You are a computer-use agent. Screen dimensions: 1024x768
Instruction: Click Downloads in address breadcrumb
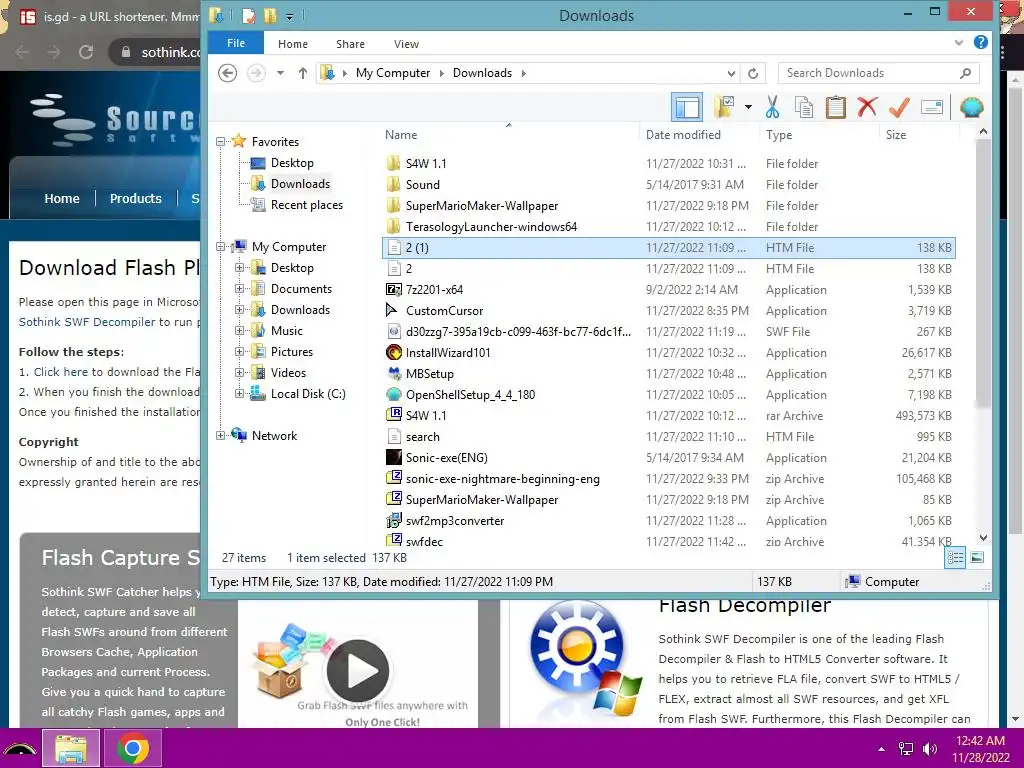click(482, 73)
